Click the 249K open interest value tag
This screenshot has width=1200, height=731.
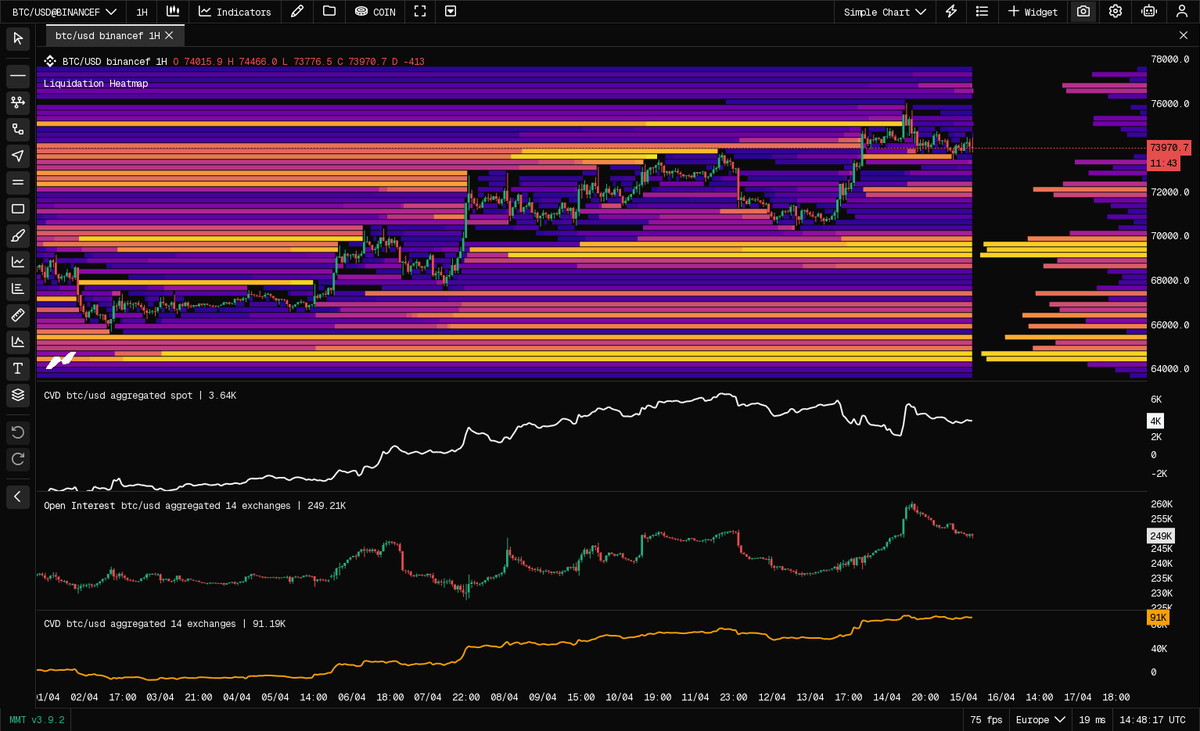(1162, 536)
